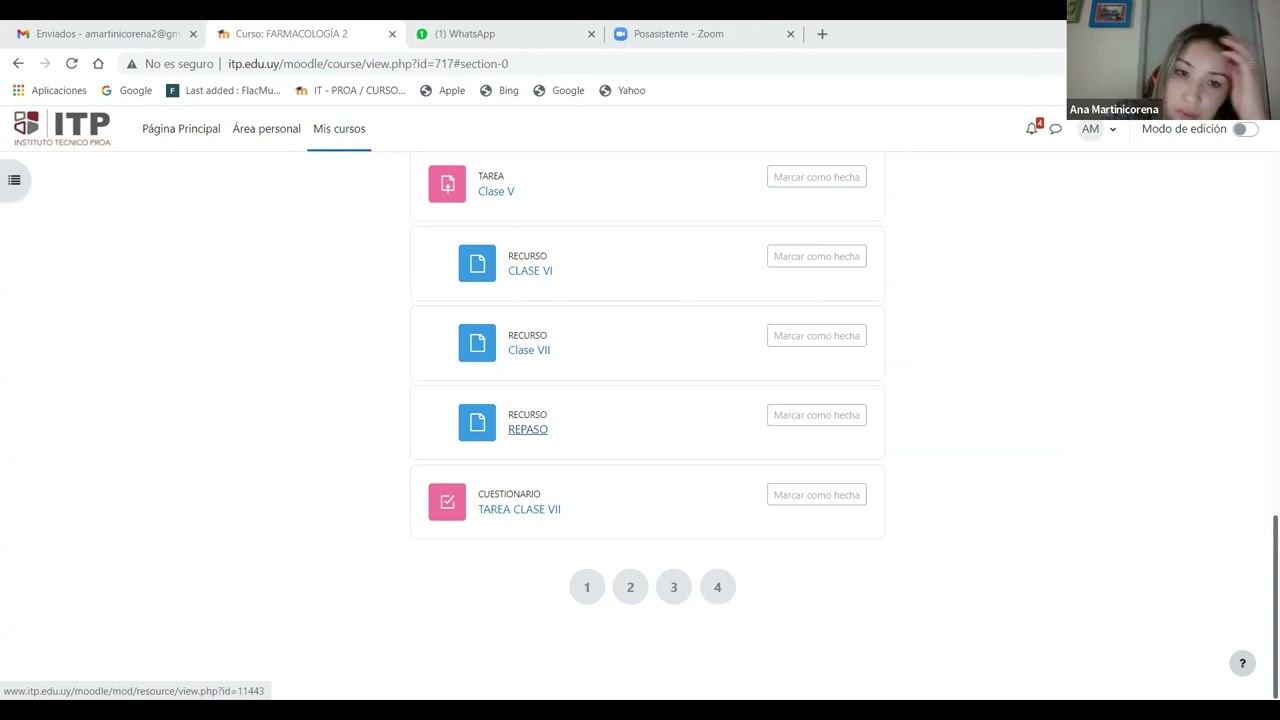Screen dimensions: 1280x720
Task: Click the ITP Instituto Tecnico Proa logo
Action: [62, 129]
